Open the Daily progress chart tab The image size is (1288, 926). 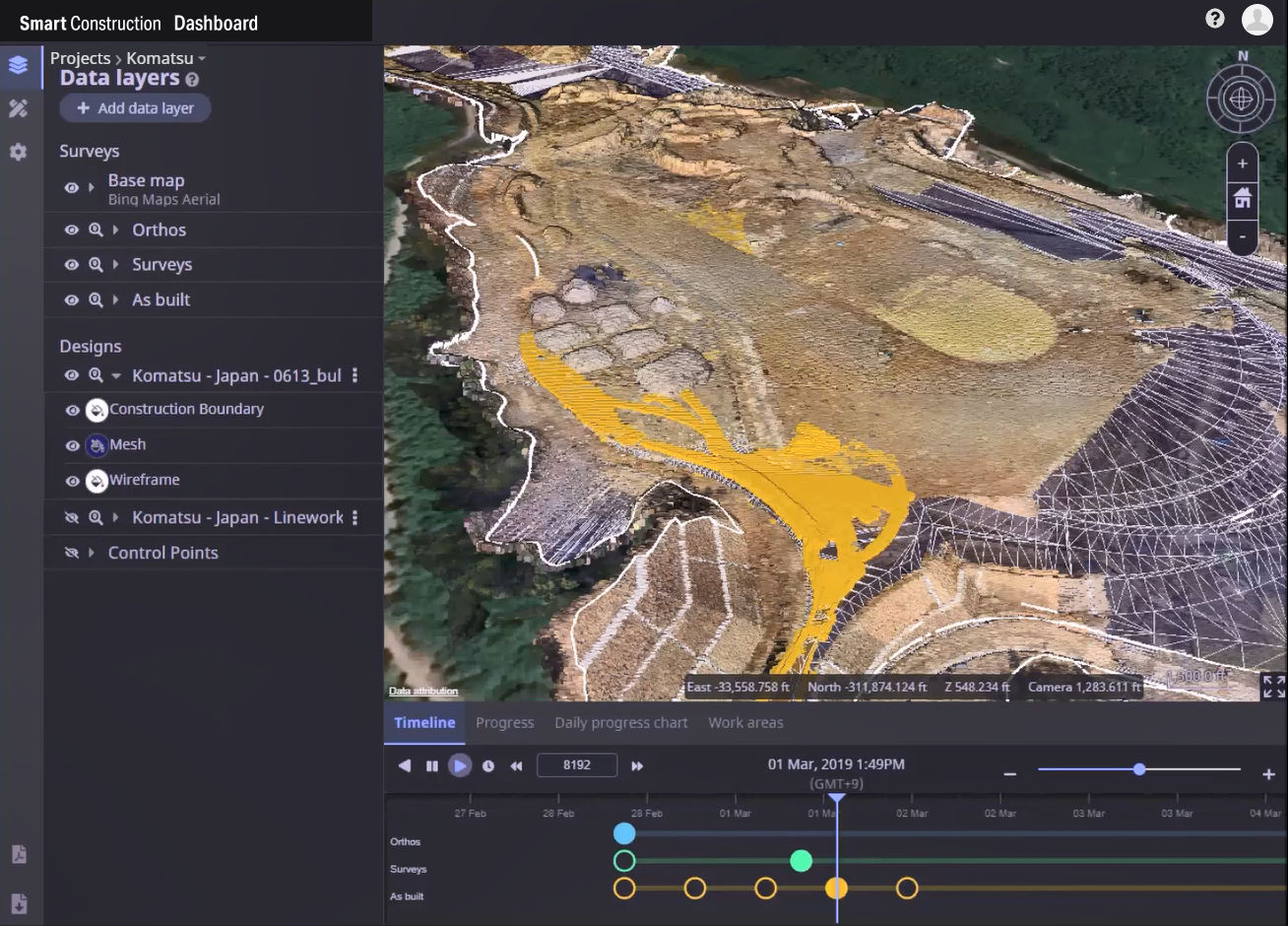pyautogui.click(x=620, y=722)
